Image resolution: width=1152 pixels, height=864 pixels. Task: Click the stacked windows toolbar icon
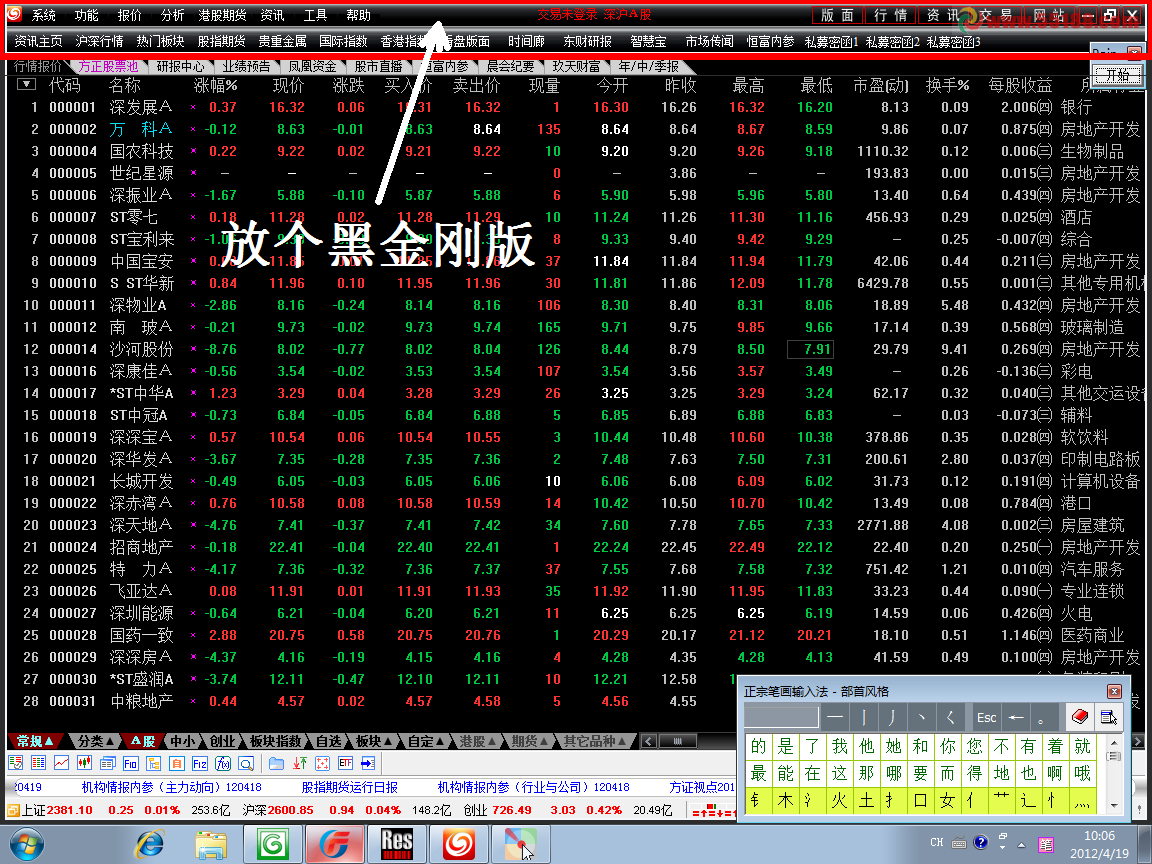(x=108, y=763)
